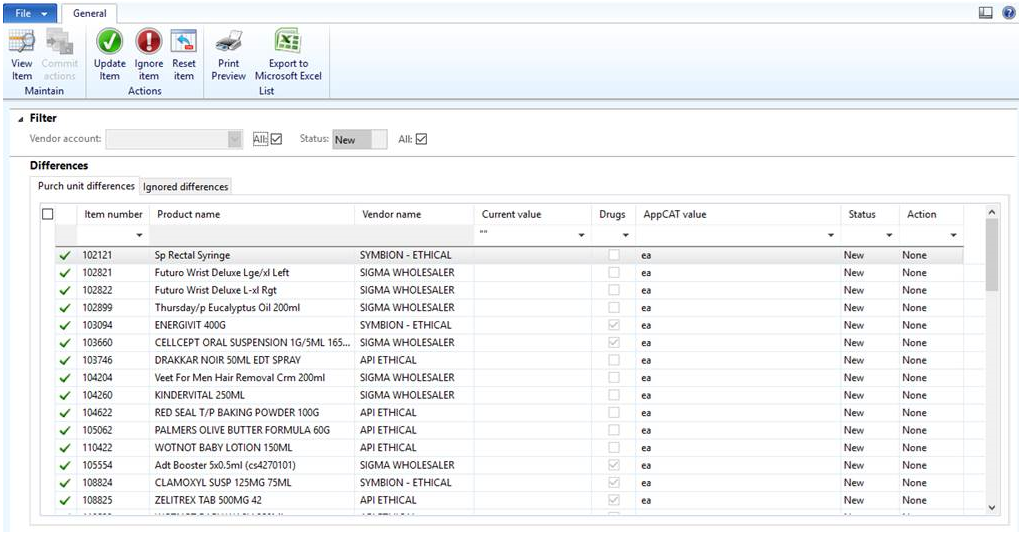
Task: Open AppCAT value column filter arrow
Action: coord(831,235)
